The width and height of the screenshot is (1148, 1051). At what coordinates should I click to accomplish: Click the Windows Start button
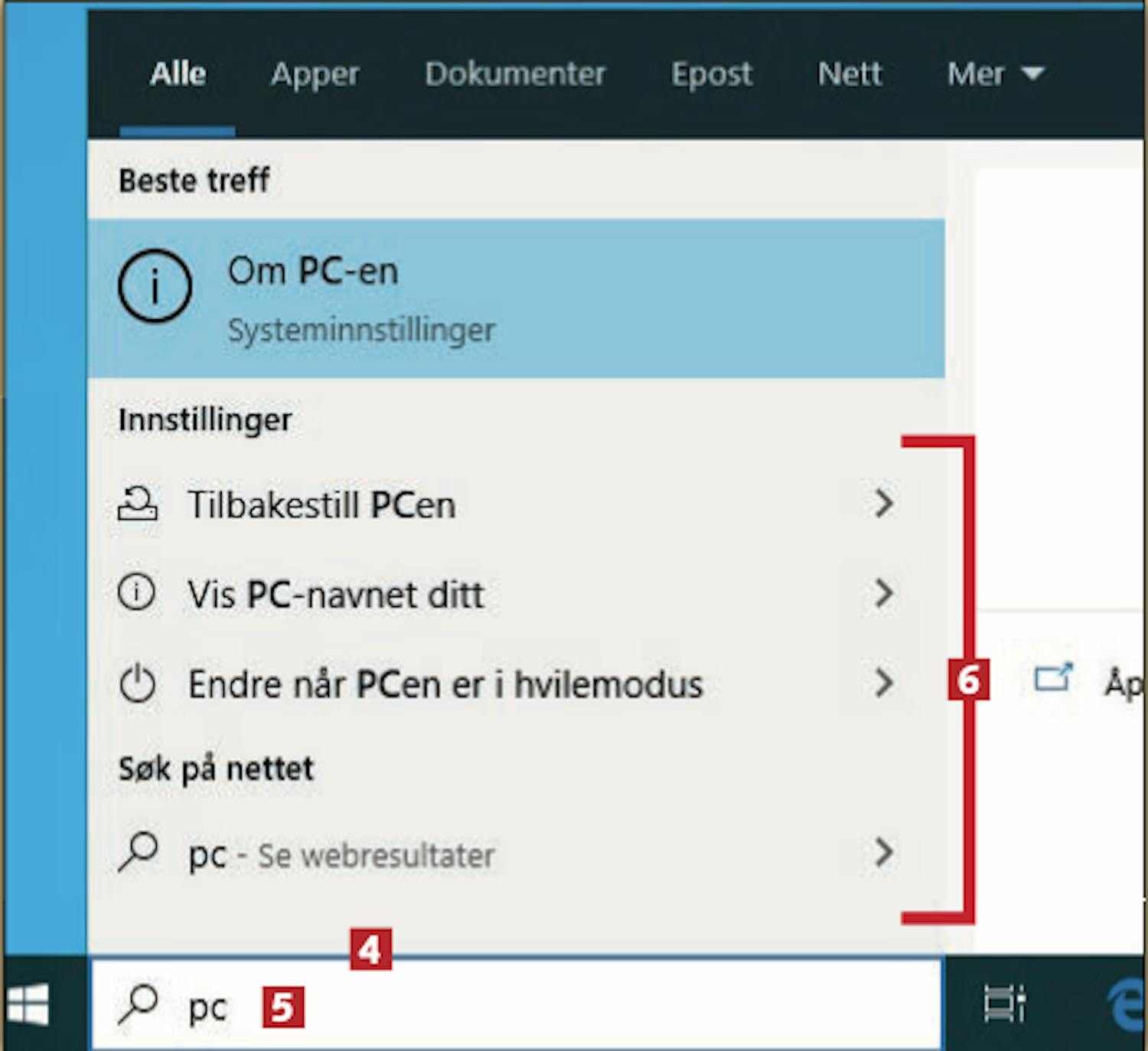(x=28, y=1004)
